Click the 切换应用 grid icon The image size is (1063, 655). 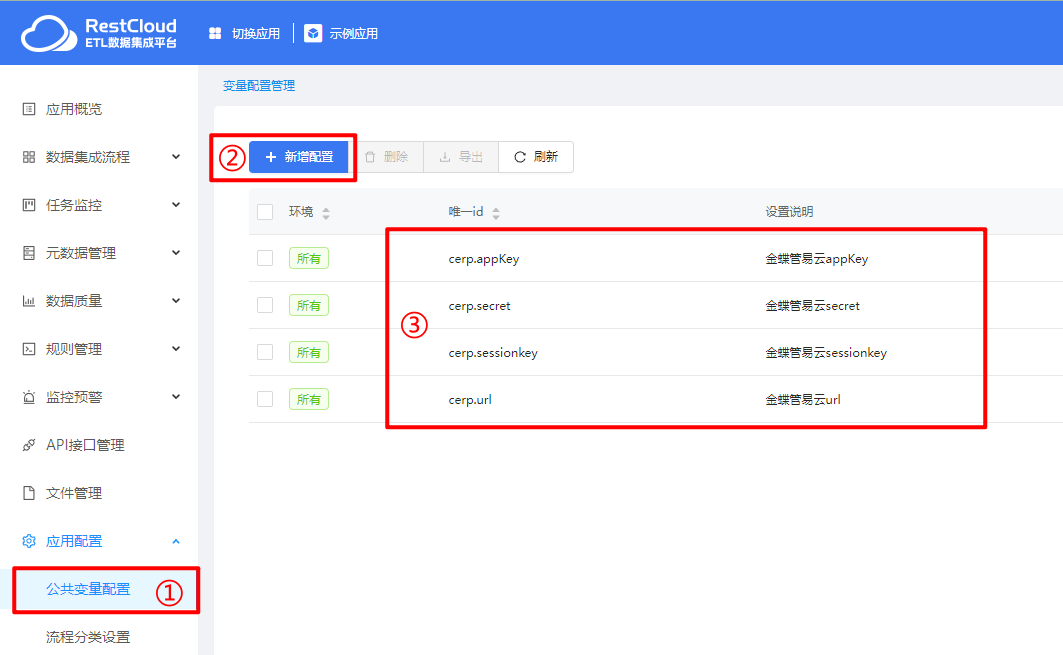[x=215, y=33]
